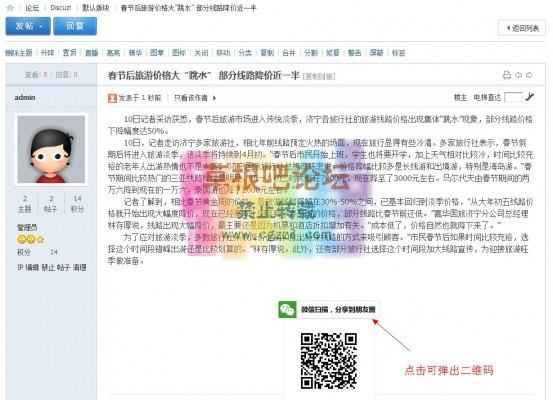Click the 编辑 edit user link

point(32,267)
